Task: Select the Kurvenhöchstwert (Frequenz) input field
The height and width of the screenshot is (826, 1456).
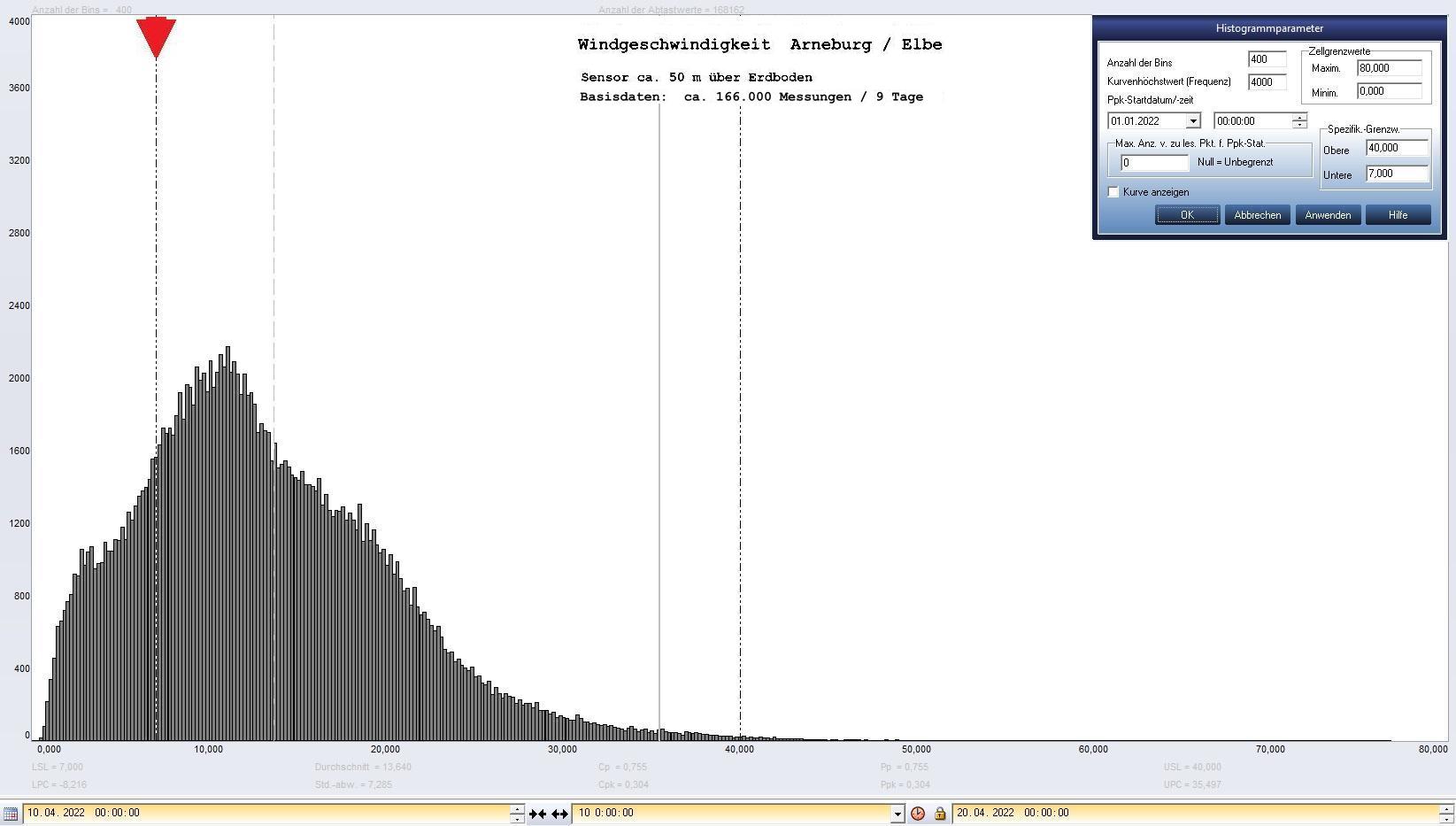Action: (x=1267, y=82)
